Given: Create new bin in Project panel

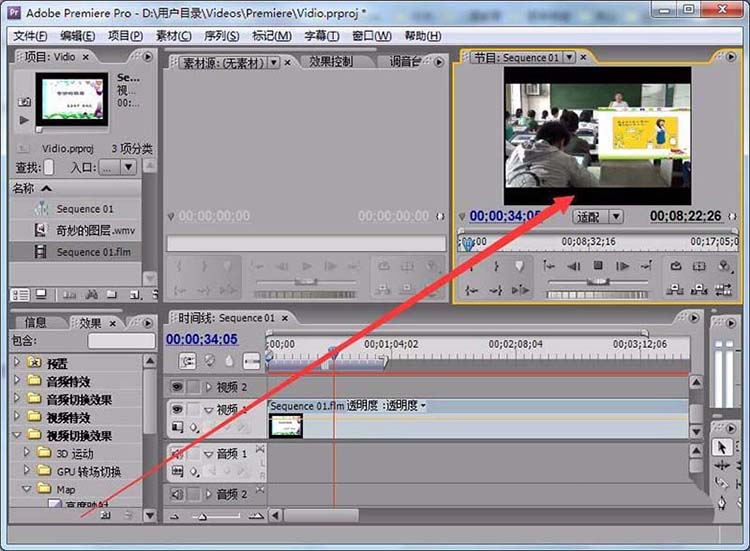Looking at the screenshot, I should point(111,295).
